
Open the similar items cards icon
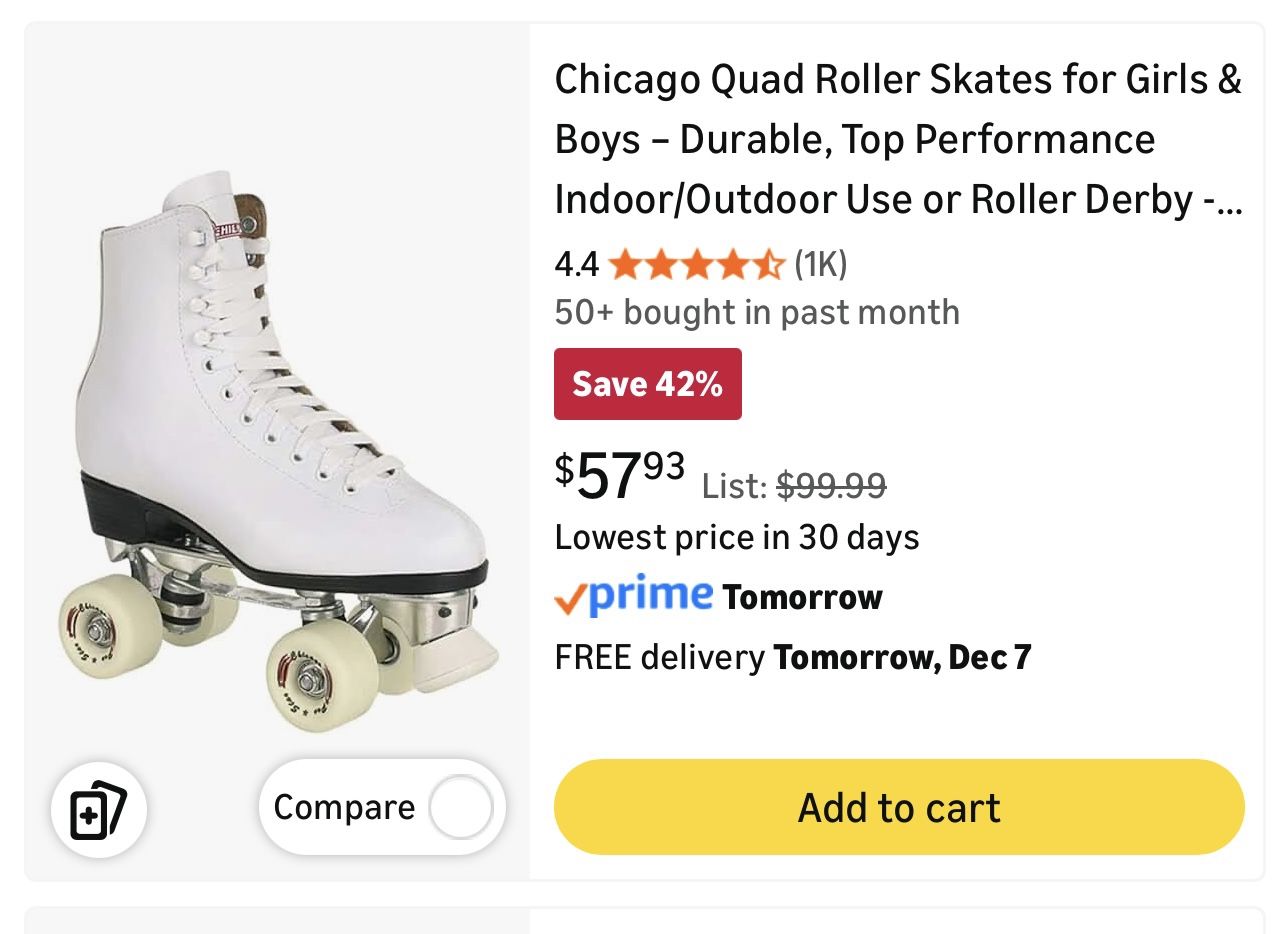point(99,809)
